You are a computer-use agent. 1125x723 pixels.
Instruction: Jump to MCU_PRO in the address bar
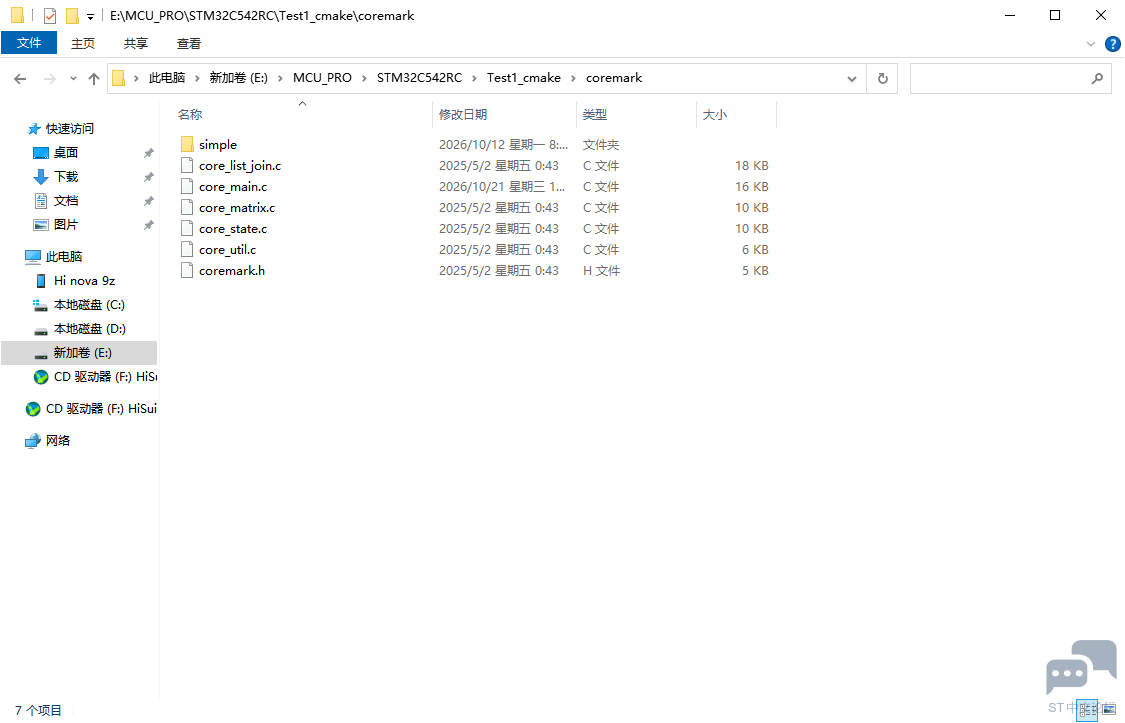click(322, 78)
